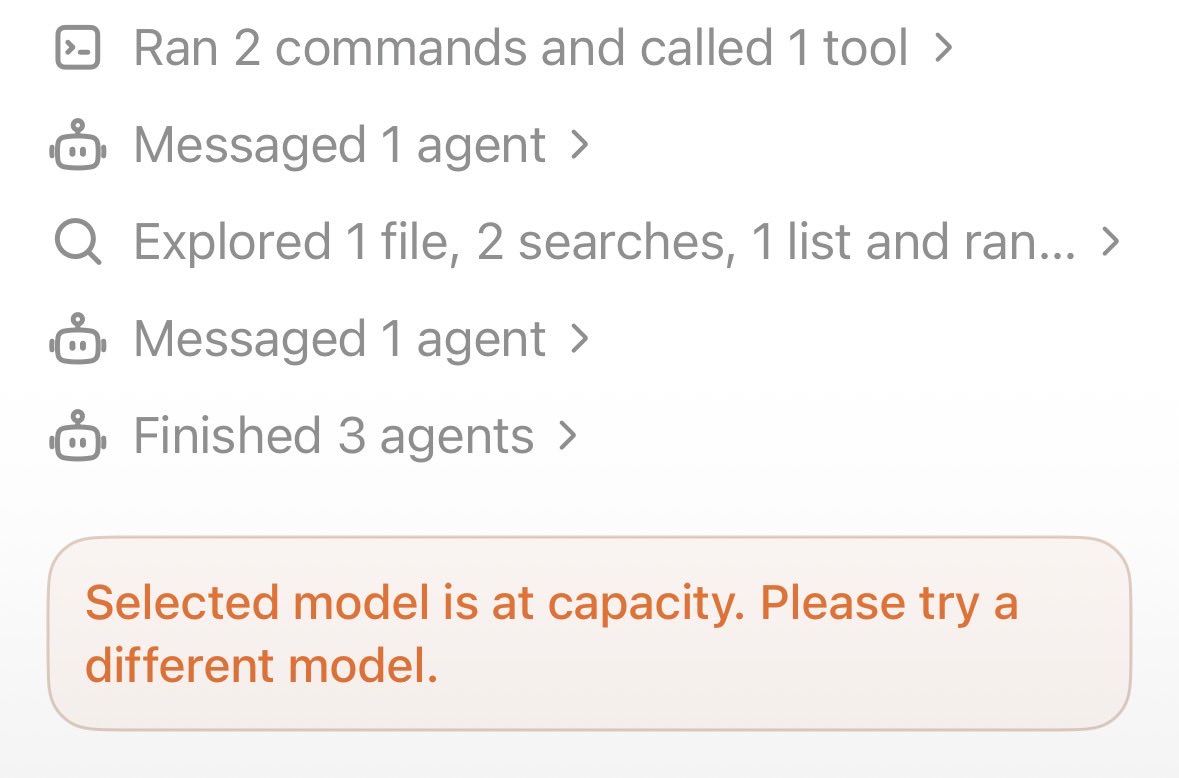Click Selected model is at capacity error text

tap(415, 603)
